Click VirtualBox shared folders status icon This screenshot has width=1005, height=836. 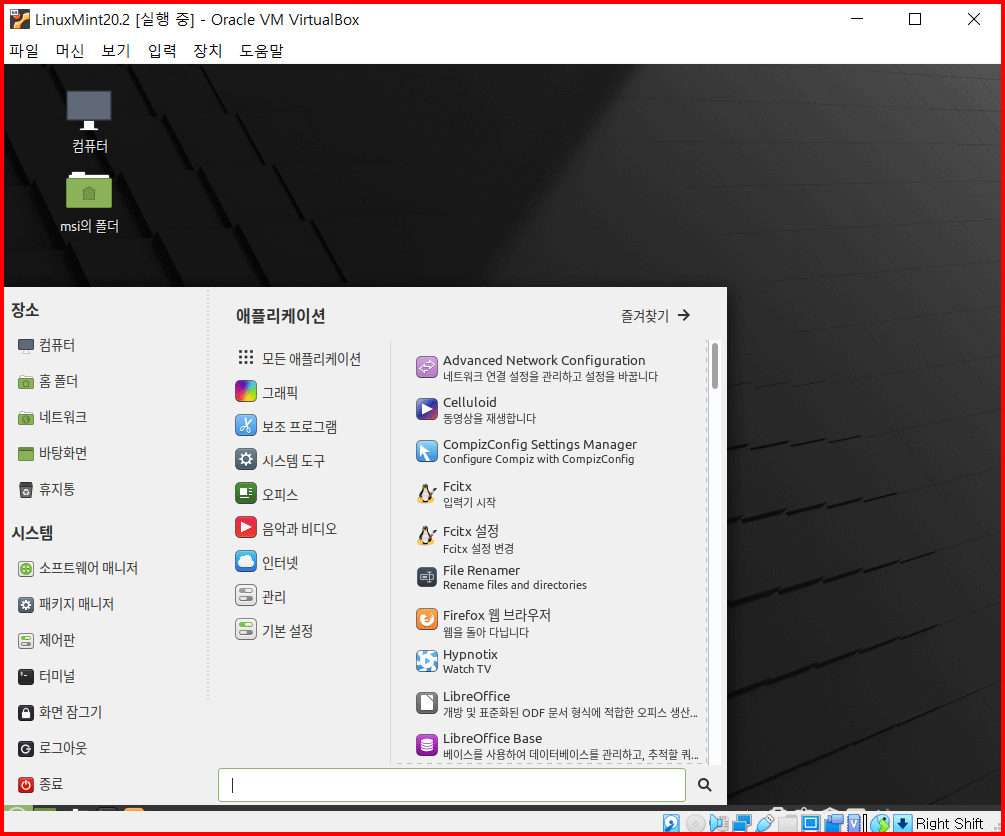[x=788, y=823]
